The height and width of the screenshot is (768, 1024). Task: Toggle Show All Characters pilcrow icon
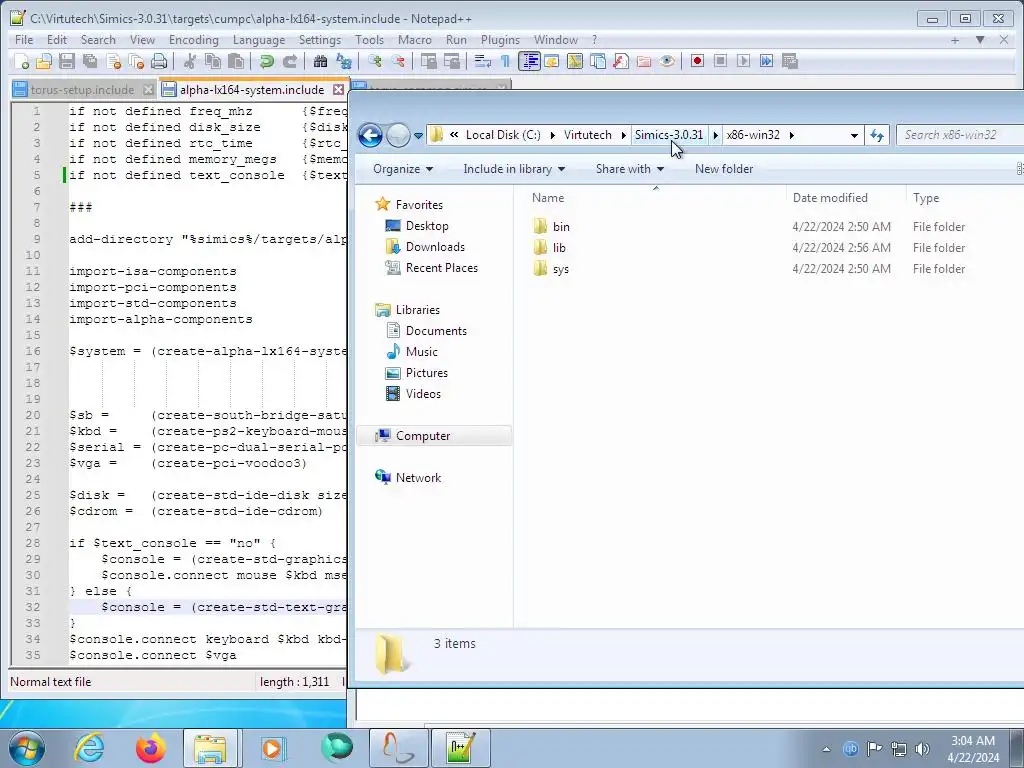tap(505, 61)
